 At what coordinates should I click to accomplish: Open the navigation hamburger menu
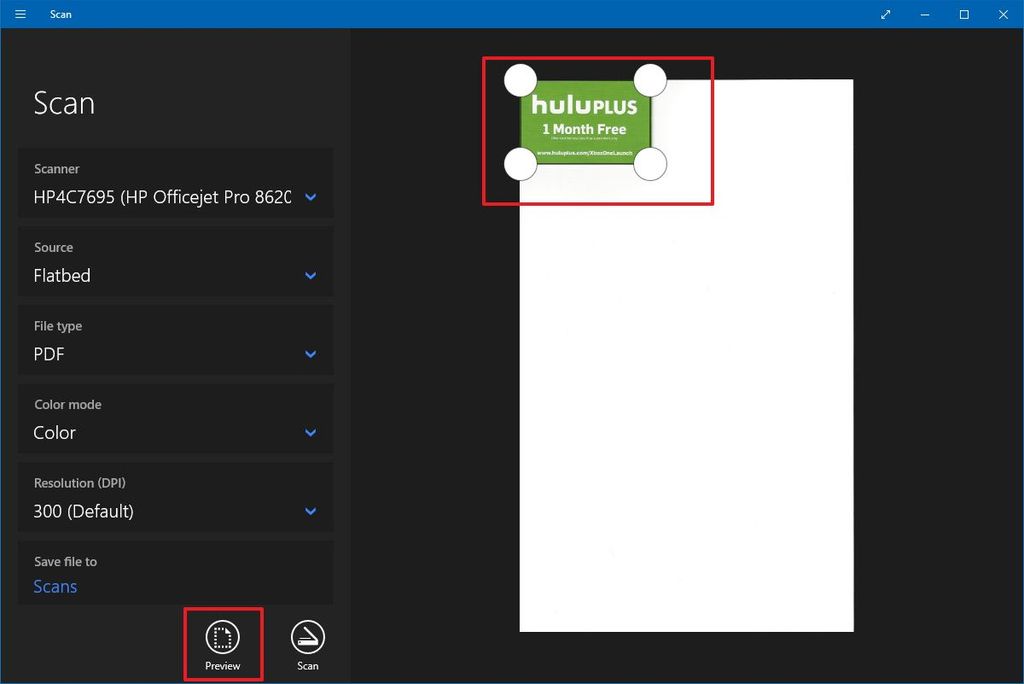pos(20,14)
